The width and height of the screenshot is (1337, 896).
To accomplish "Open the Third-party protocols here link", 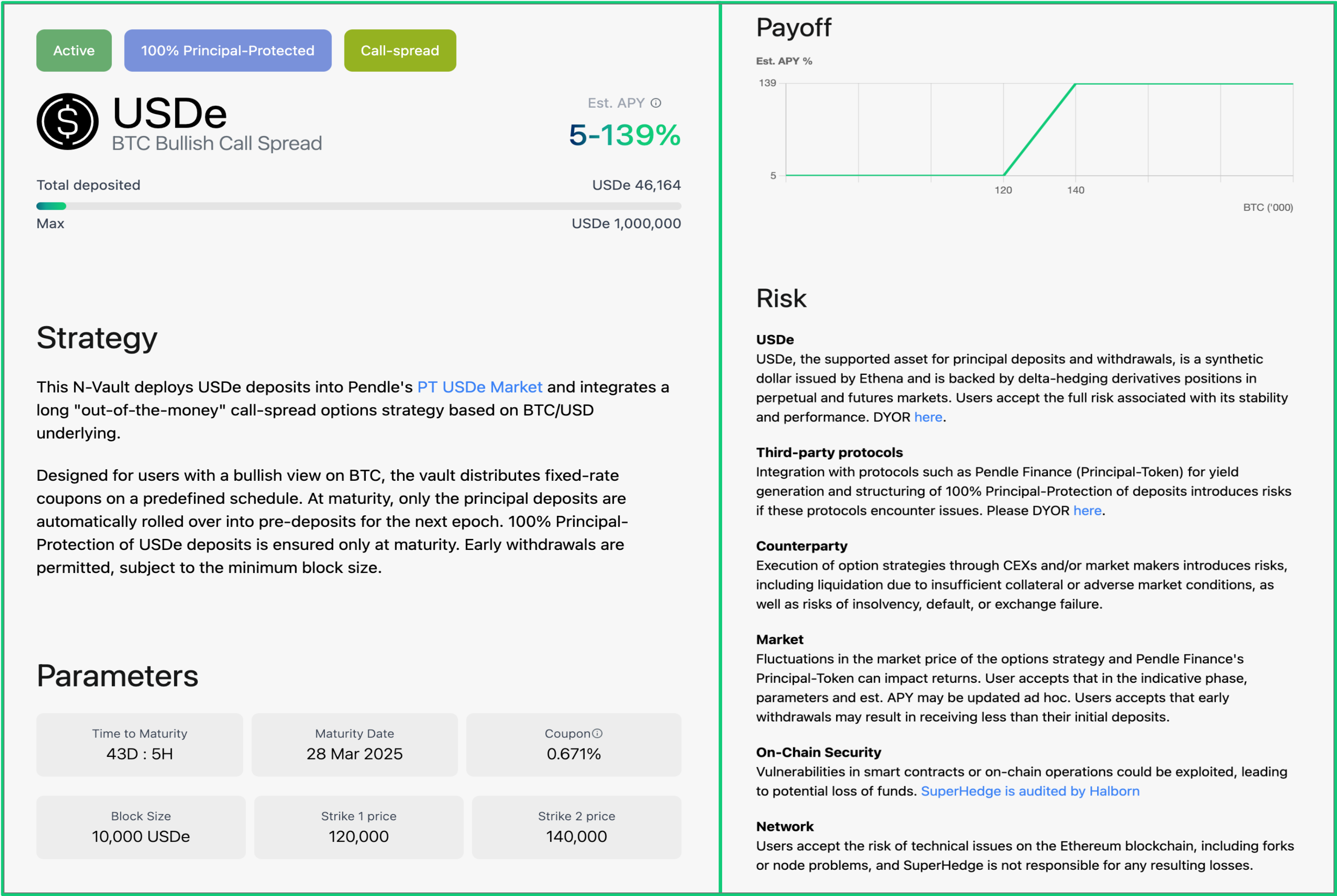I will (1087, 510).
